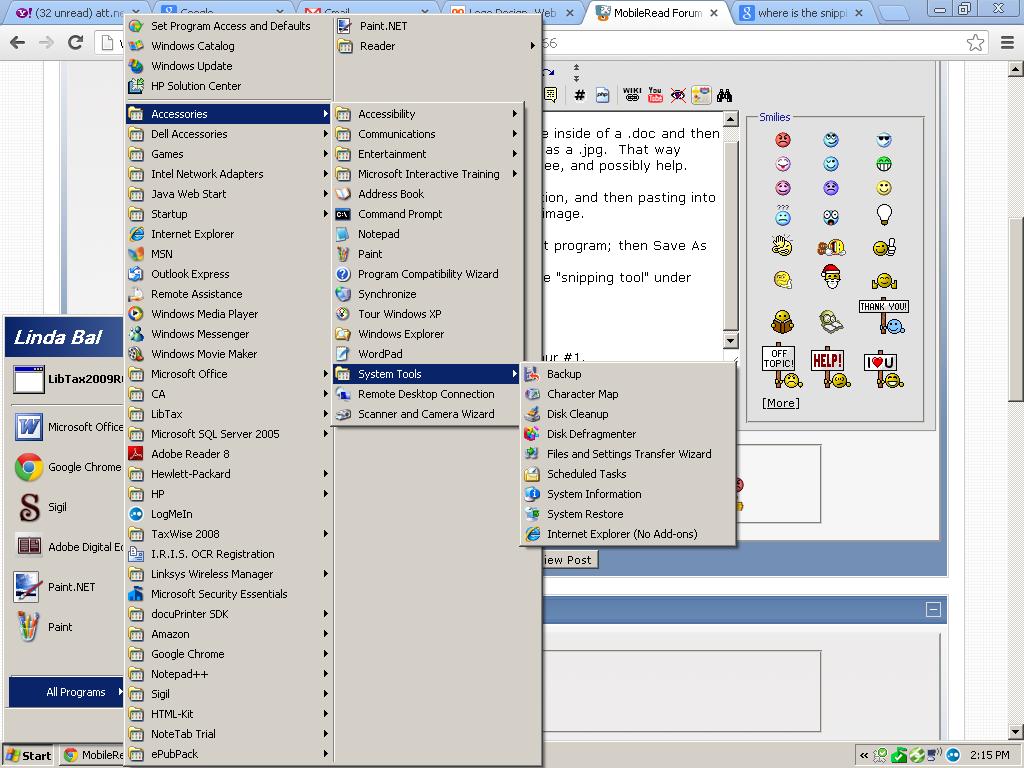
Task: Click MobileRead taskbar button
Action: click(x=93, y=756)
